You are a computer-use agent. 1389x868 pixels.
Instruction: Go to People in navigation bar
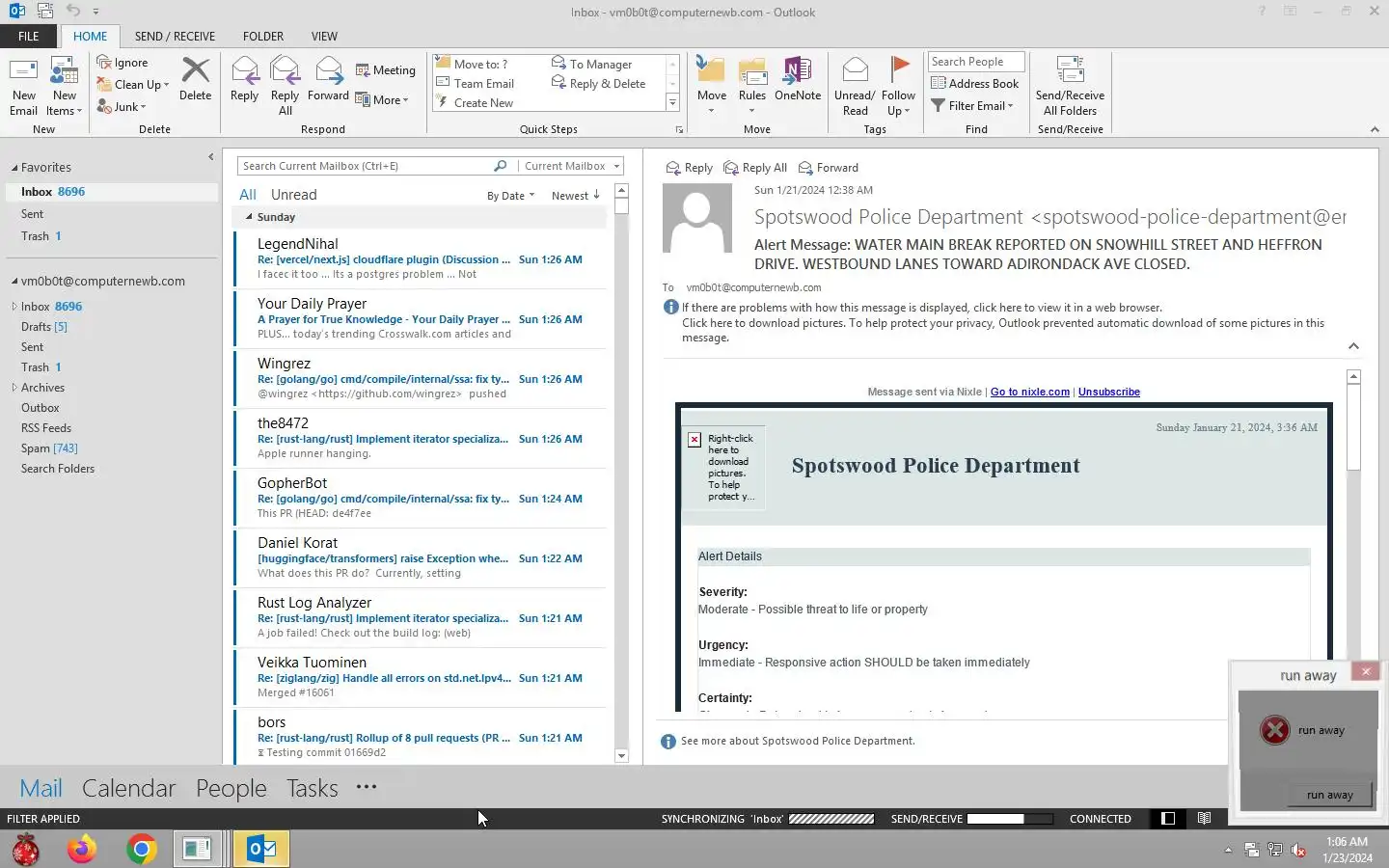coord(231,788)
